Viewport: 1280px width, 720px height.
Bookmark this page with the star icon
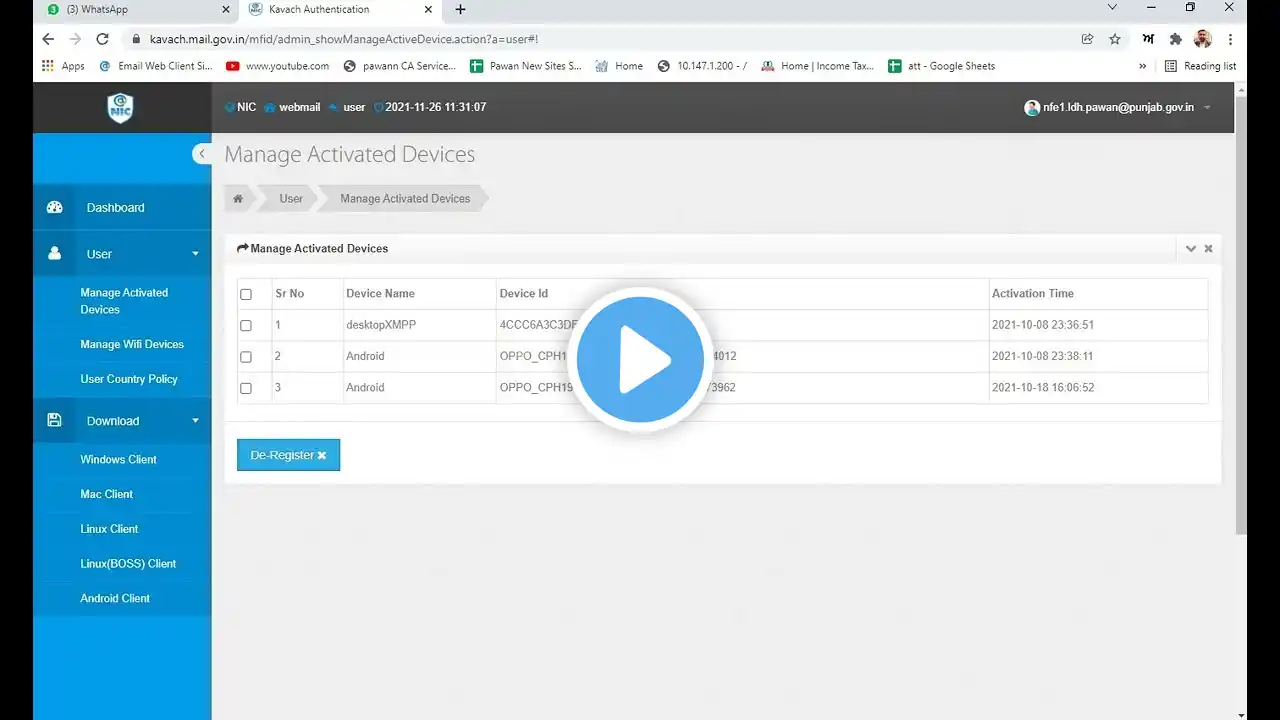click(1115, 39)
